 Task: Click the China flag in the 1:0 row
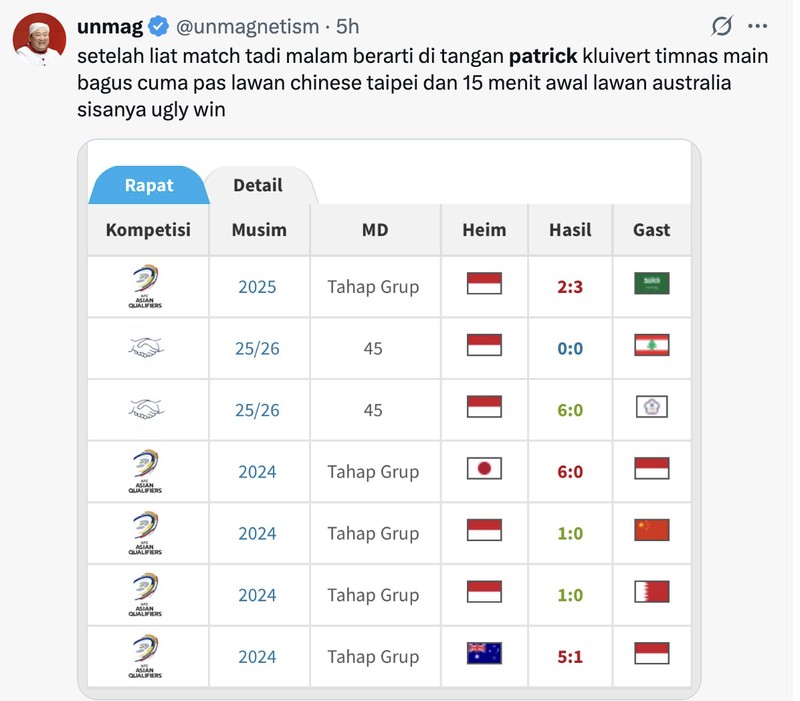point(651,533)
